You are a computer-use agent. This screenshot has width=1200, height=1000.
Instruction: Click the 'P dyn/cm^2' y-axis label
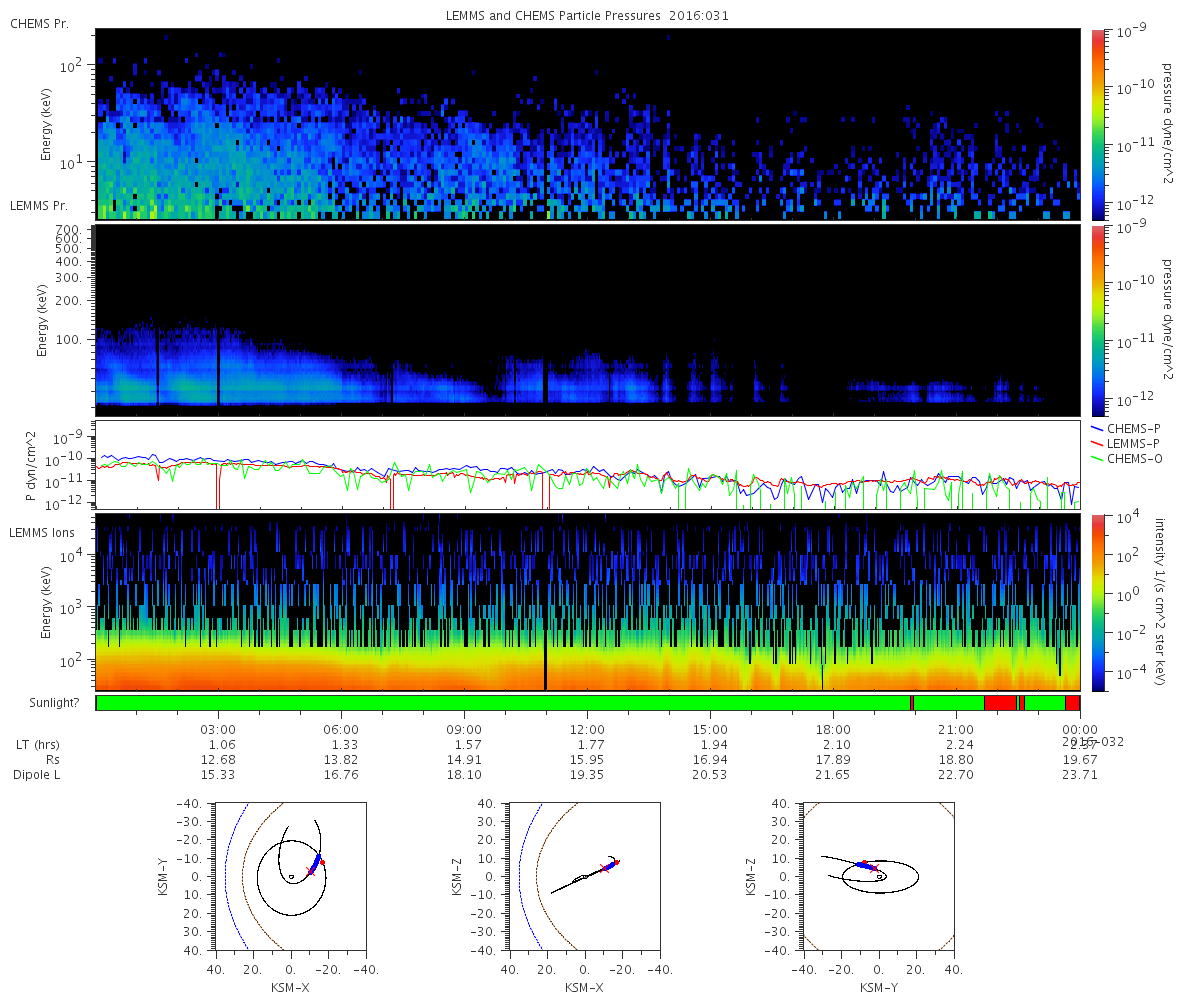(31, 465)
